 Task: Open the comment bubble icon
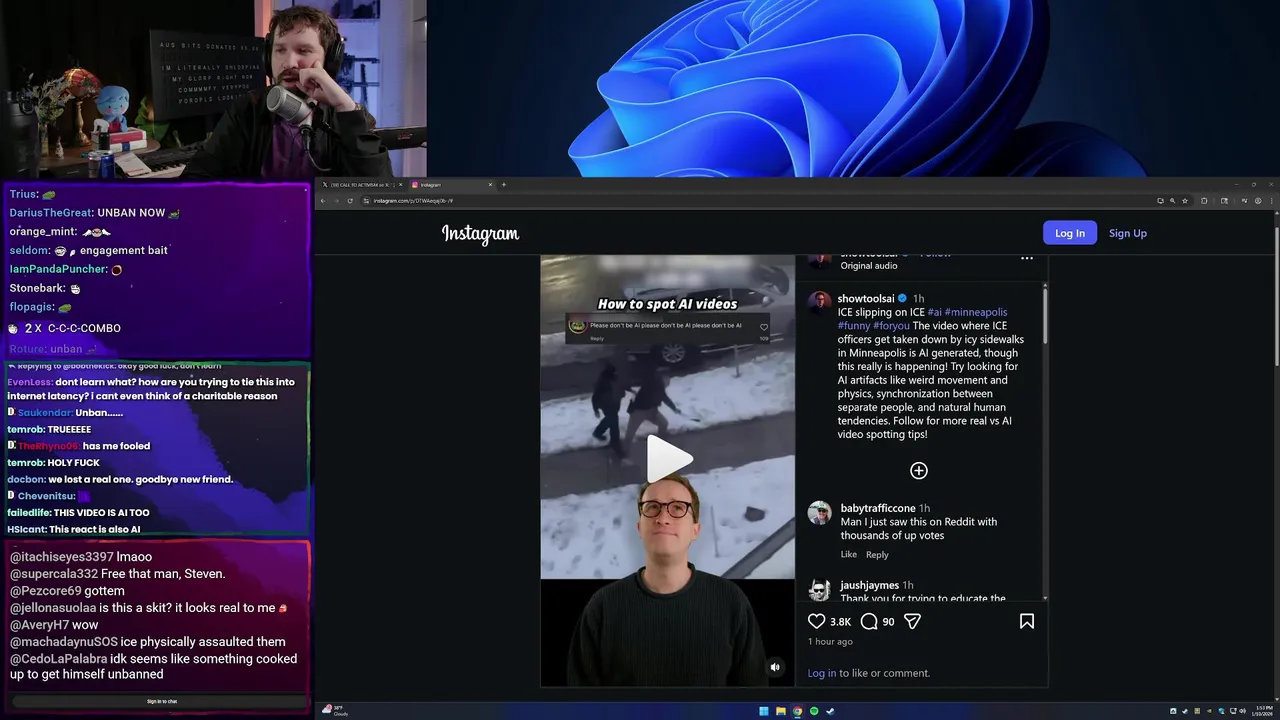point(869,621)
